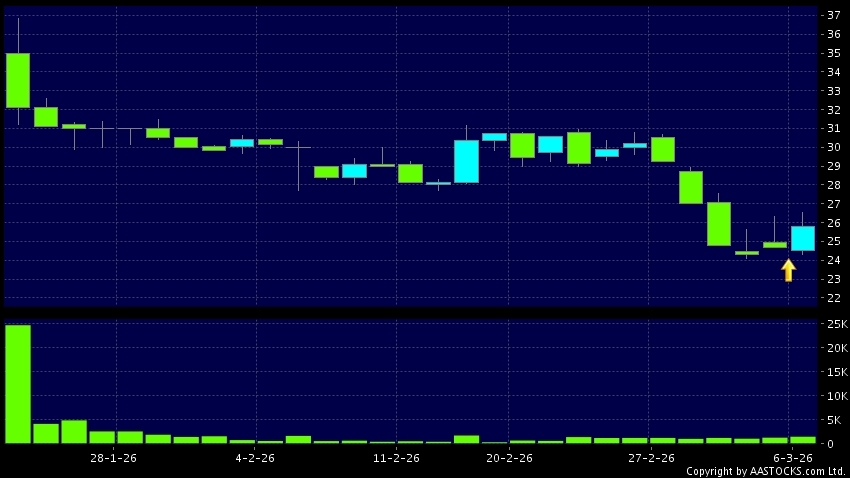Select the 4-2-26 date label

coord(255,457)
